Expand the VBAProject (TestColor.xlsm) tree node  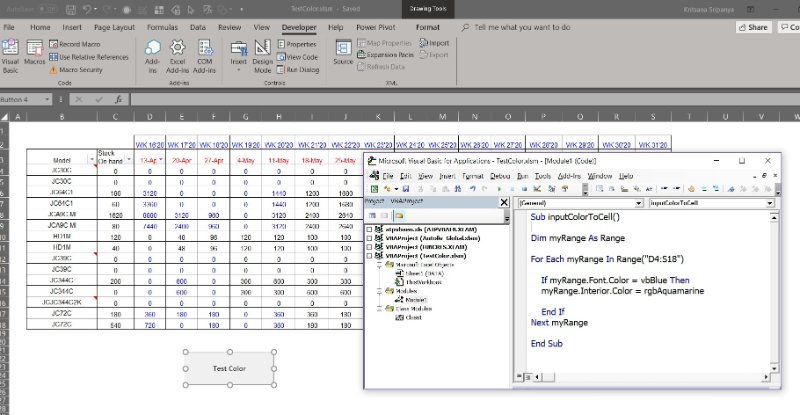pos(370,256)
